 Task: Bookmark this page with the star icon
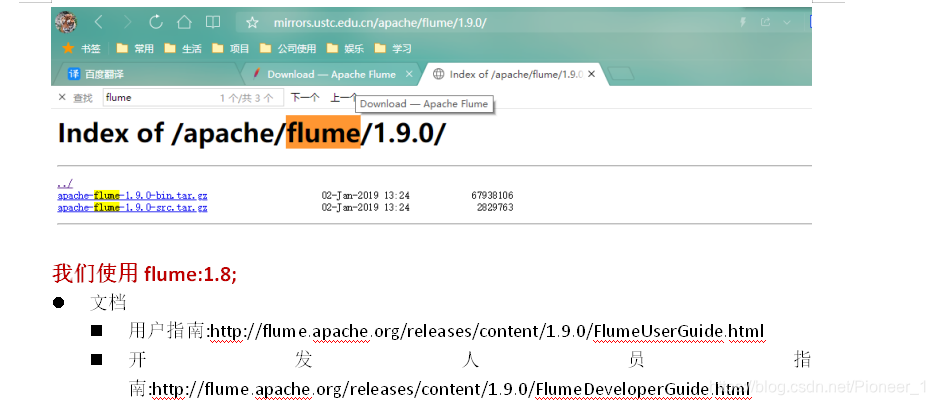[x=252, y=23]
